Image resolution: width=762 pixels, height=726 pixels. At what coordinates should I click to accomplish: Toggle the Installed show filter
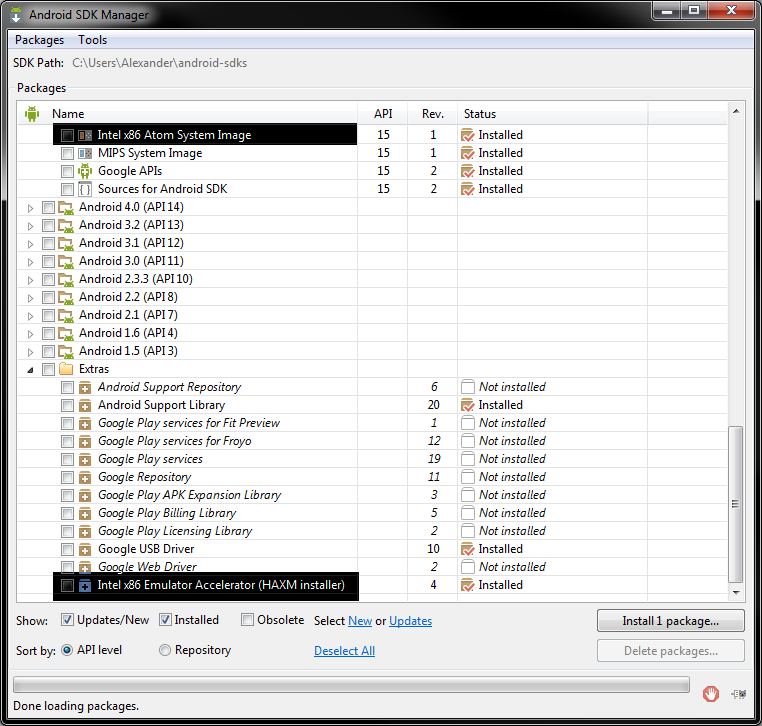coord(165,620)
